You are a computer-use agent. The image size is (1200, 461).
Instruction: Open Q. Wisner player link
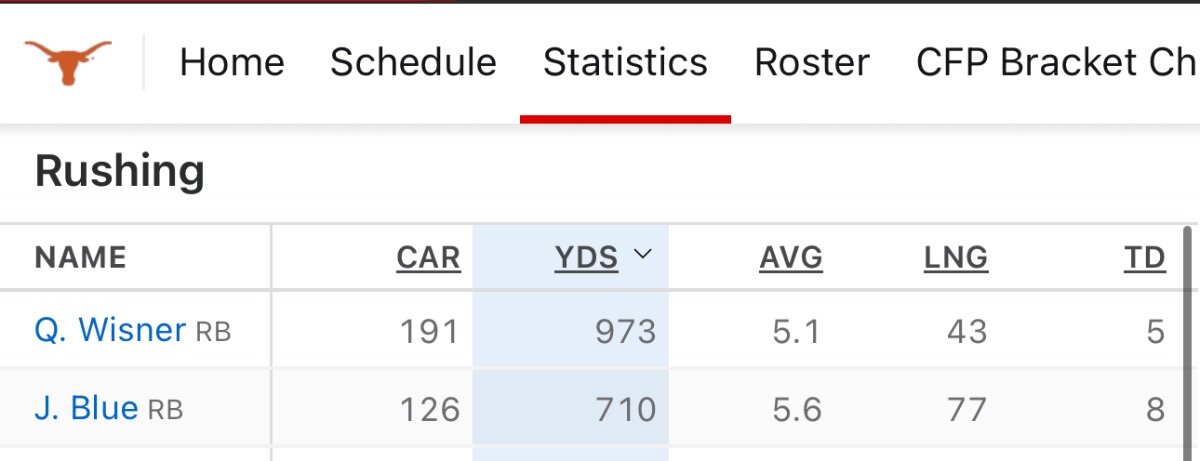pos(110,329)
